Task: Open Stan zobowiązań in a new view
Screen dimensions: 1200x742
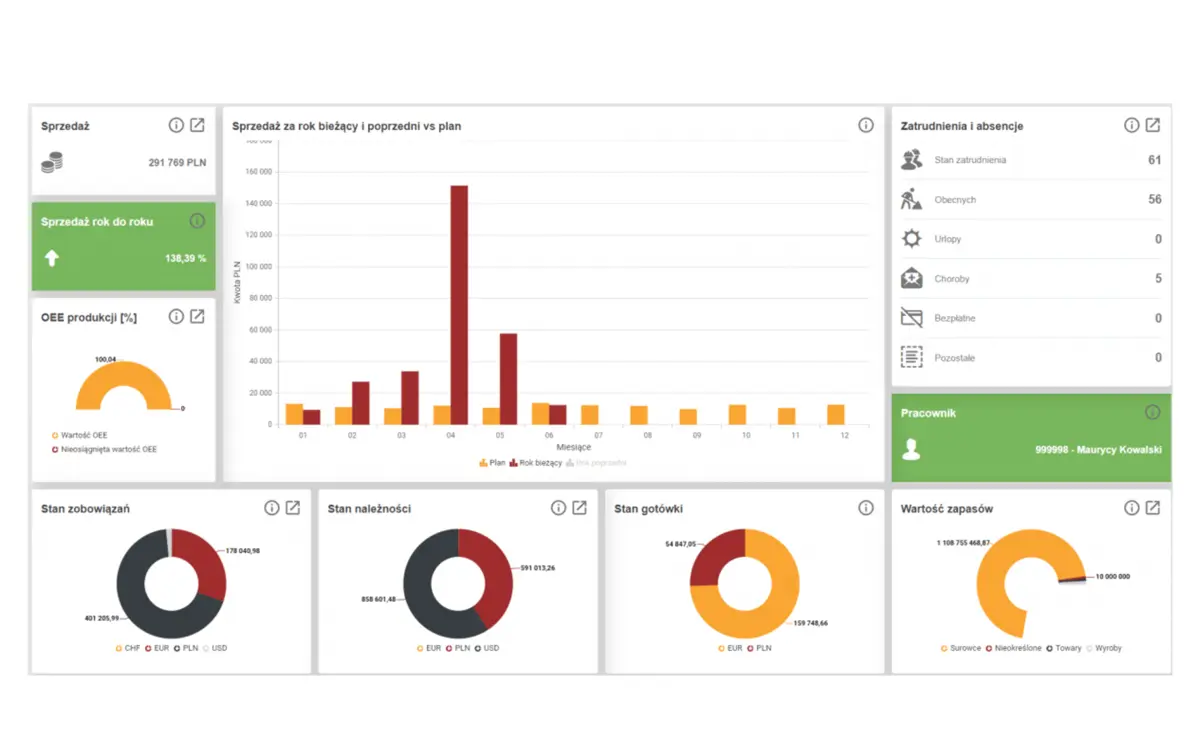Action: (x=292, y=507)
